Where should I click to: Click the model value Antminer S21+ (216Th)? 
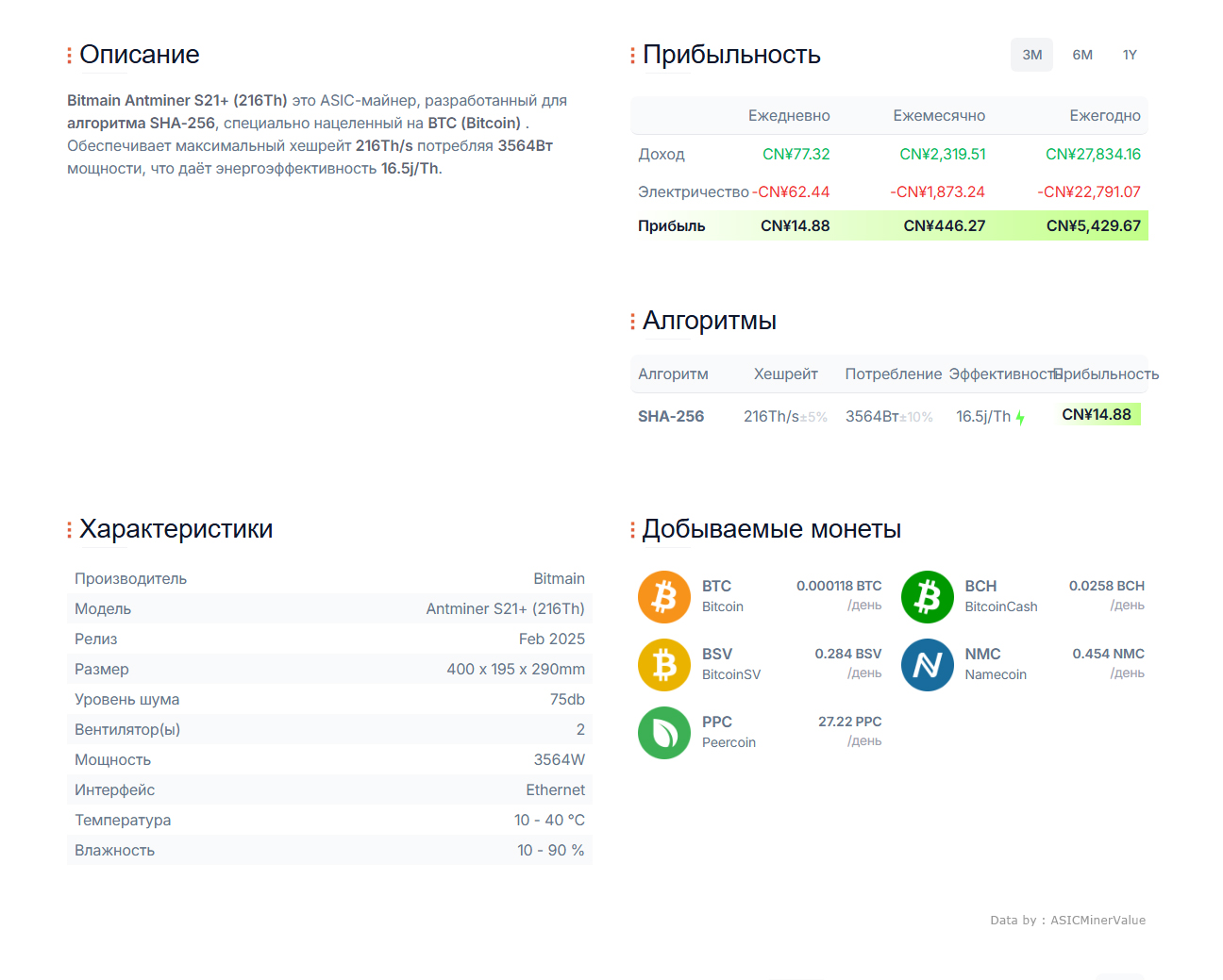click(x=505, y=608)
